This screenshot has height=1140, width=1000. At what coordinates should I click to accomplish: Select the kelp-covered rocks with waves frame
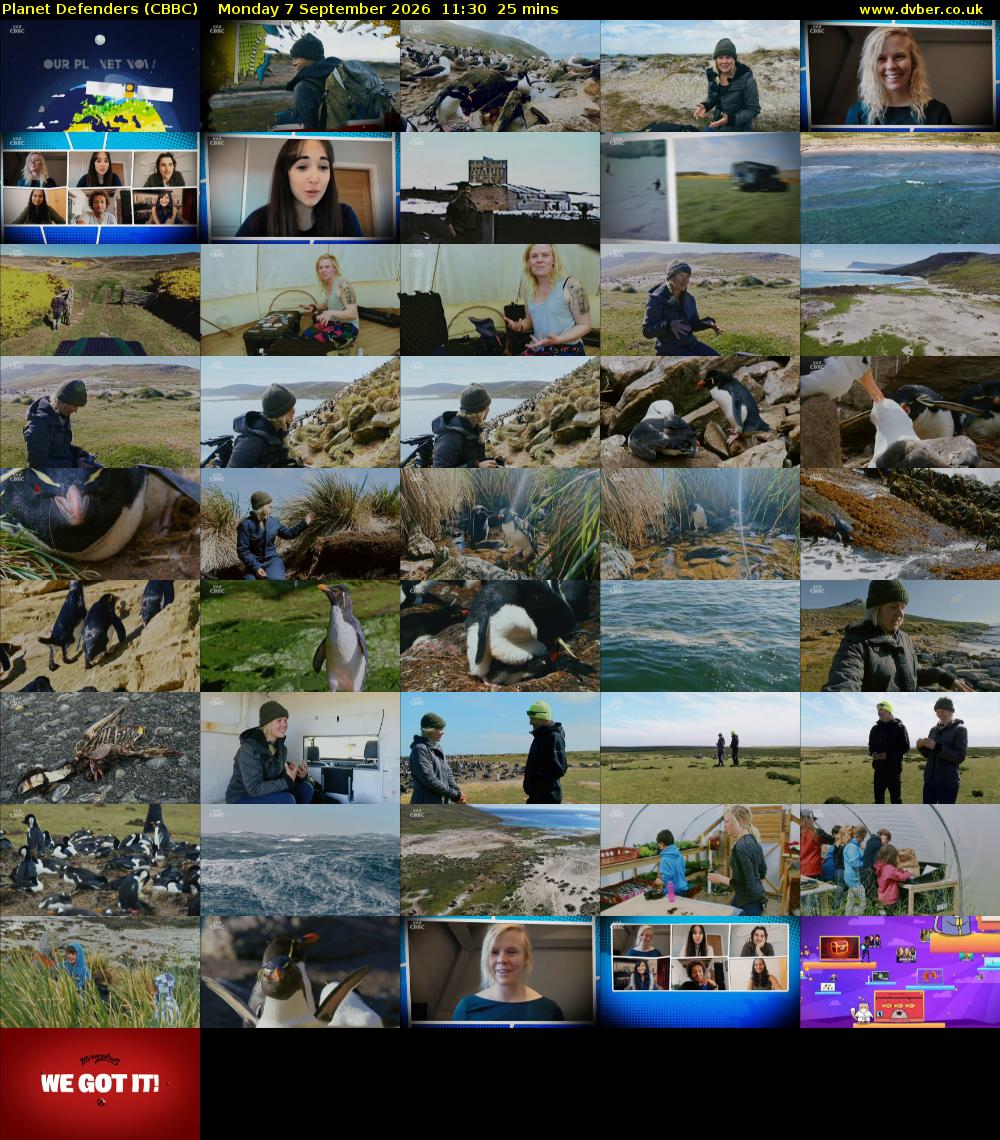point(900,523)
